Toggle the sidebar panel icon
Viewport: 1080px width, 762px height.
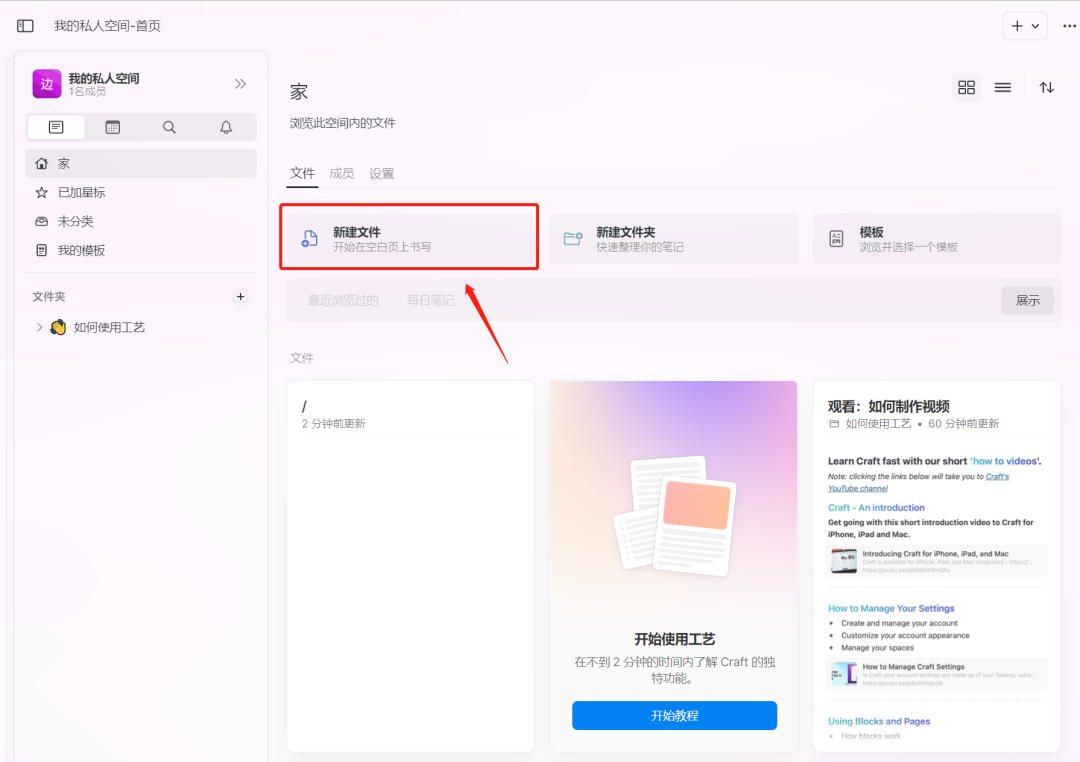(25, 26)
